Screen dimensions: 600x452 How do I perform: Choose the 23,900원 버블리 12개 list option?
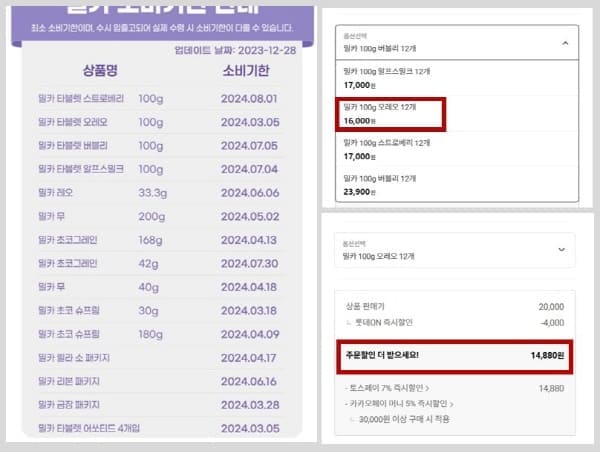(457, 184)
